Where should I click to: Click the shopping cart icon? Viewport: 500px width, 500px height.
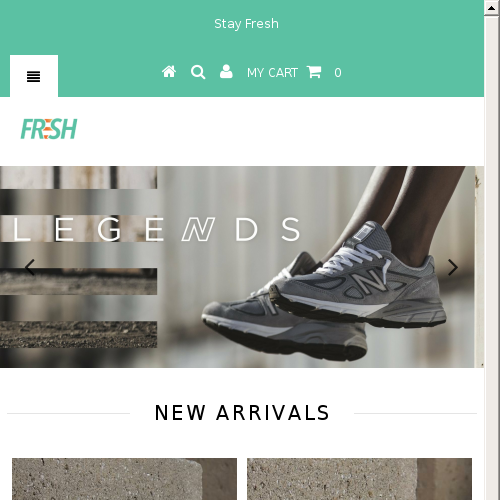314,72
